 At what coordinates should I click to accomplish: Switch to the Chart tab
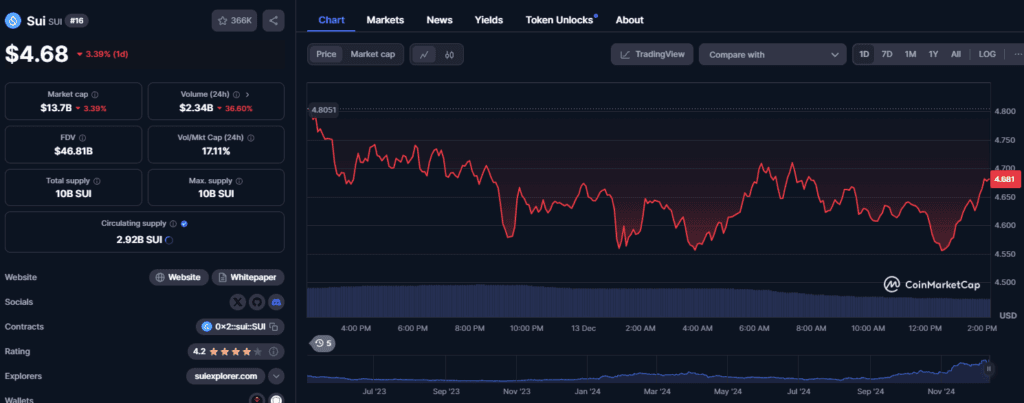pos(331,20)
